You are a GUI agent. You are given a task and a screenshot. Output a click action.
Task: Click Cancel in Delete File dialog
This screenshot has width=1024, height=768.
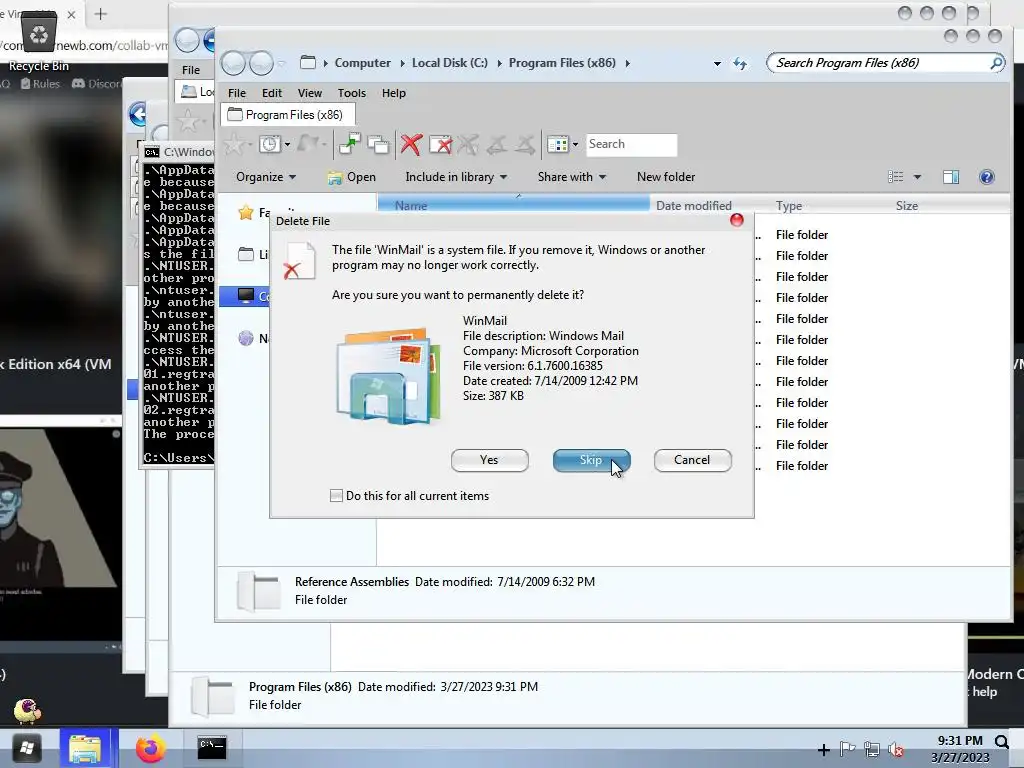pyautogui.click(x=692, y=460)
